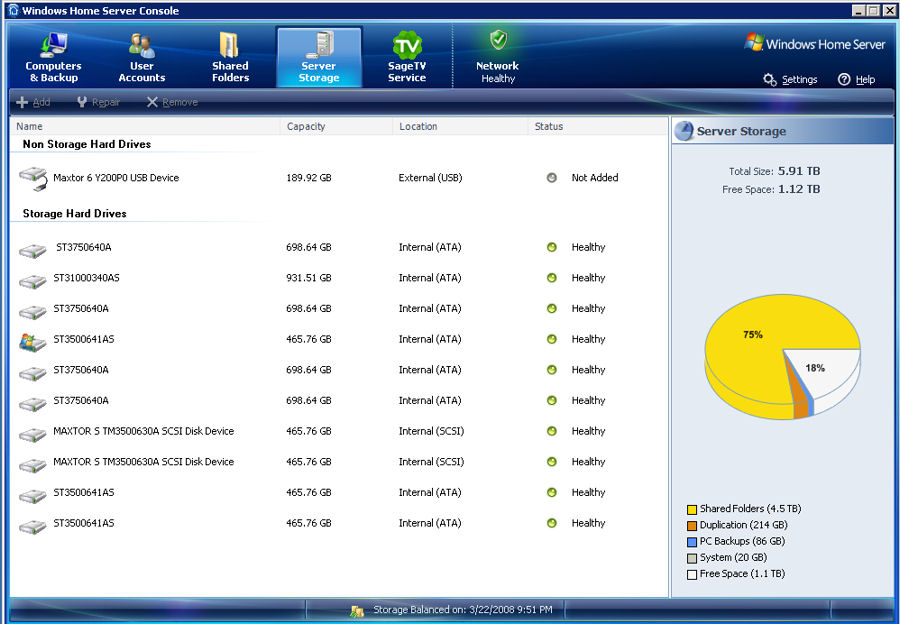Screen dimensions: 900x624
Task: Click the gray Not Added status indicator
Action: 552,178
